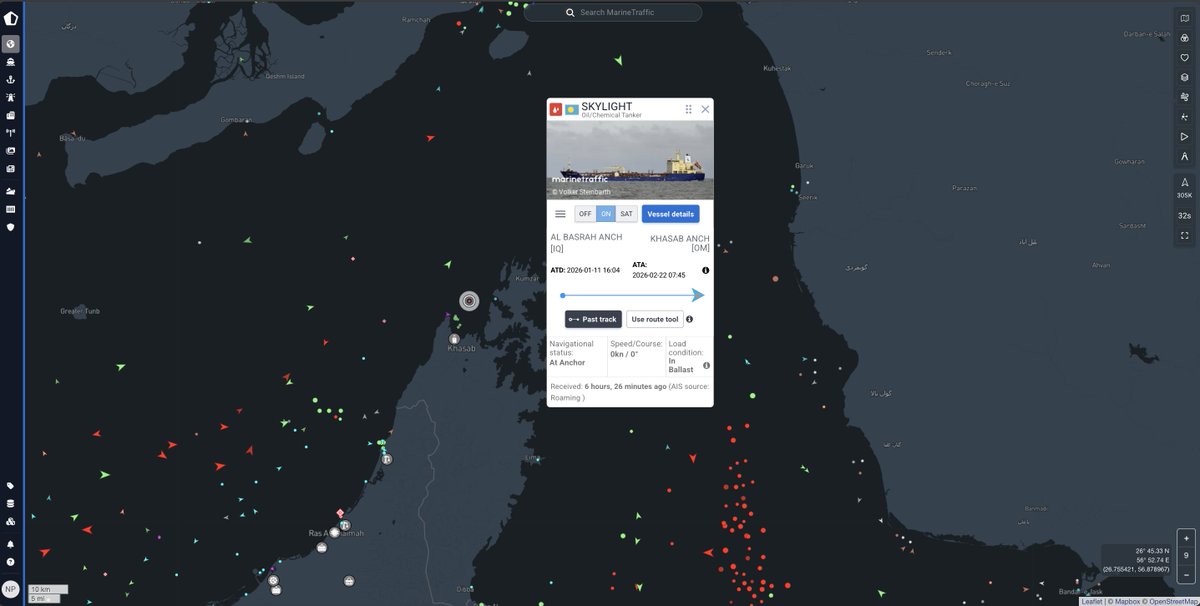Select the distance measuring compass tool

1185,156
